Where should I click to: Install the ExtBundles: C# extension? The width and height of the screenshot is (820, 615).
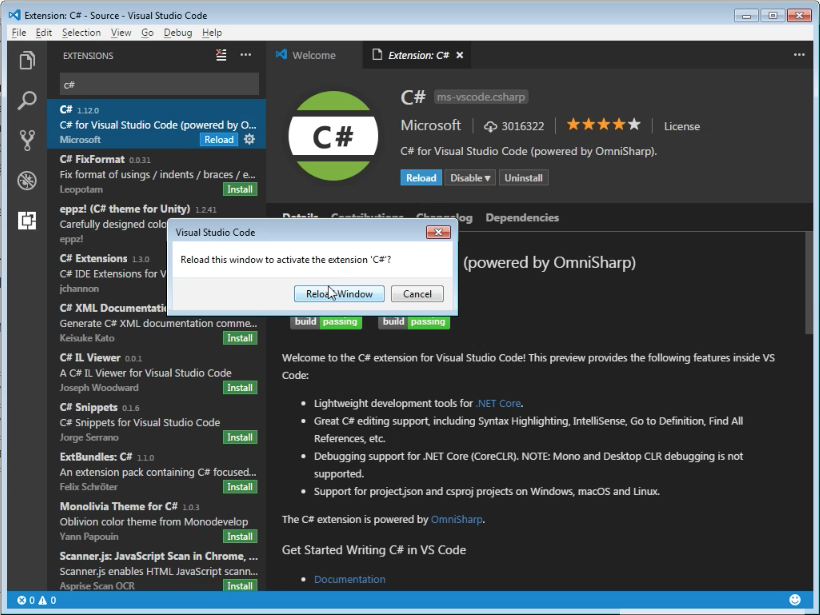(x=240, y=487)
